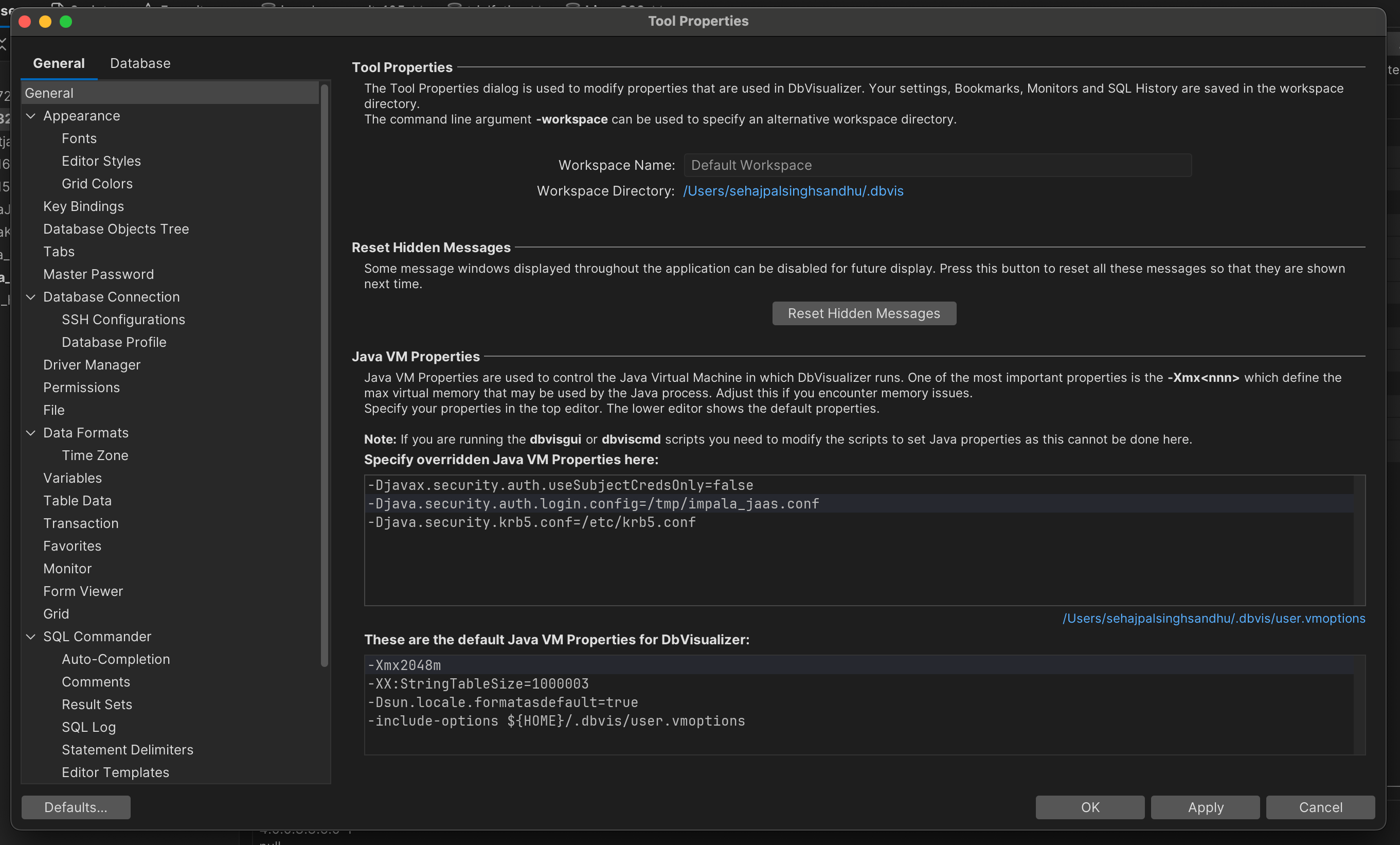Select the Data Formats tree label

coord(86,433)
